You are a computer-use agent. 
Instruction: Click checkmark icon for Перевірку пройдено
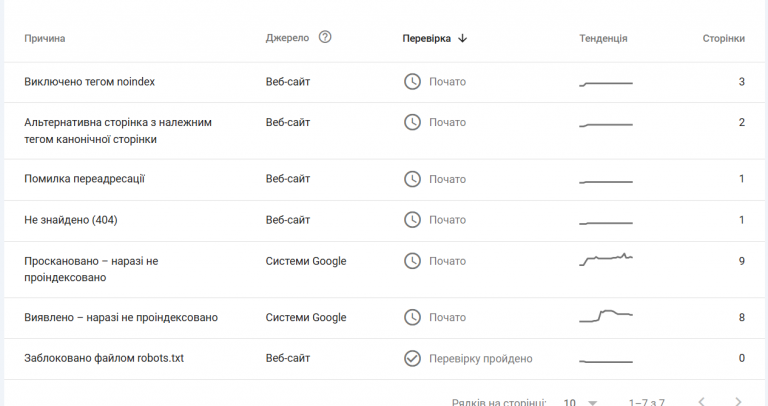[412, 358]
